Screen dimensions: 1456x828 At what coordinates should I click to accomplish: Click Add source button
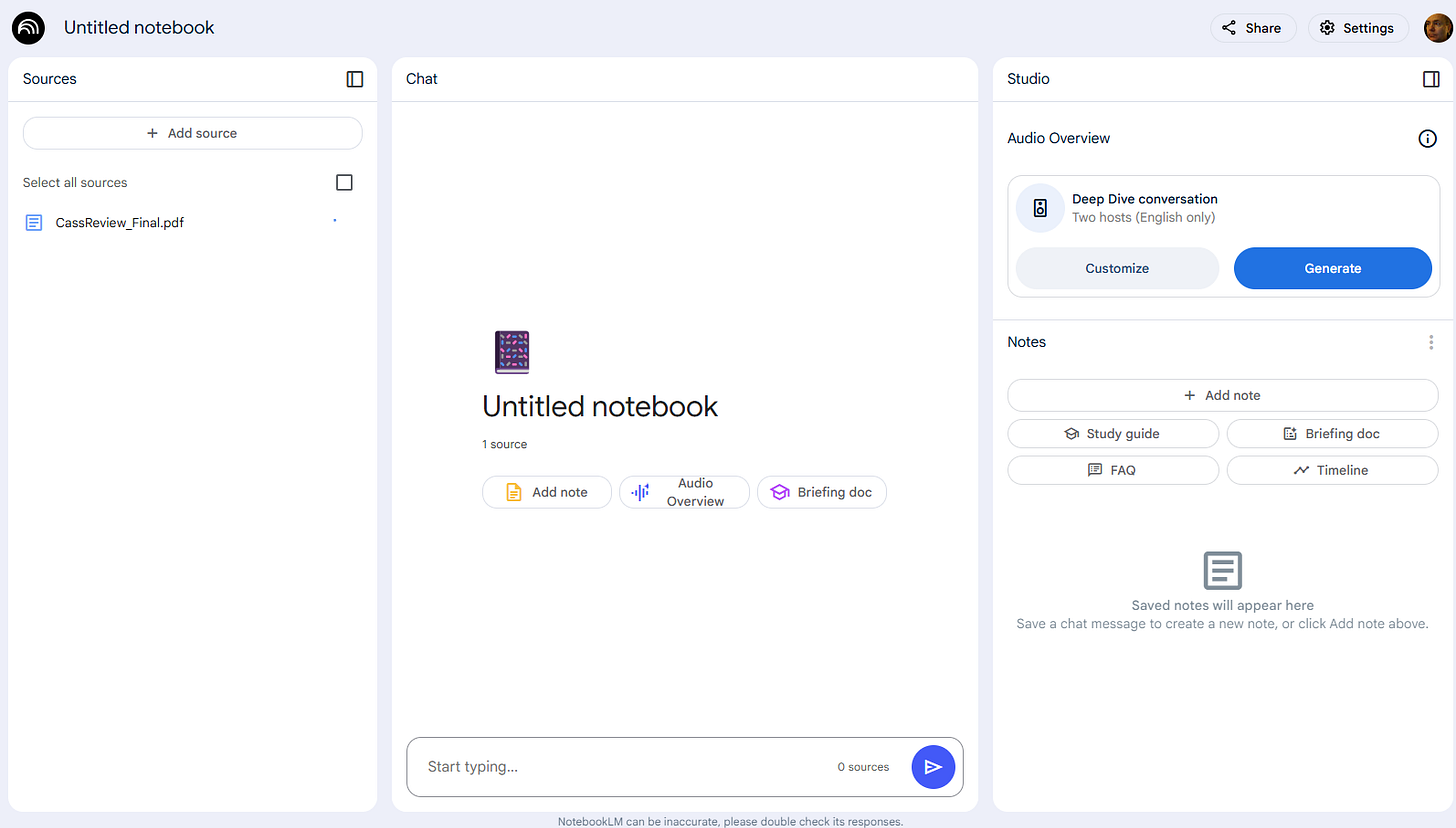click(192, 133)
